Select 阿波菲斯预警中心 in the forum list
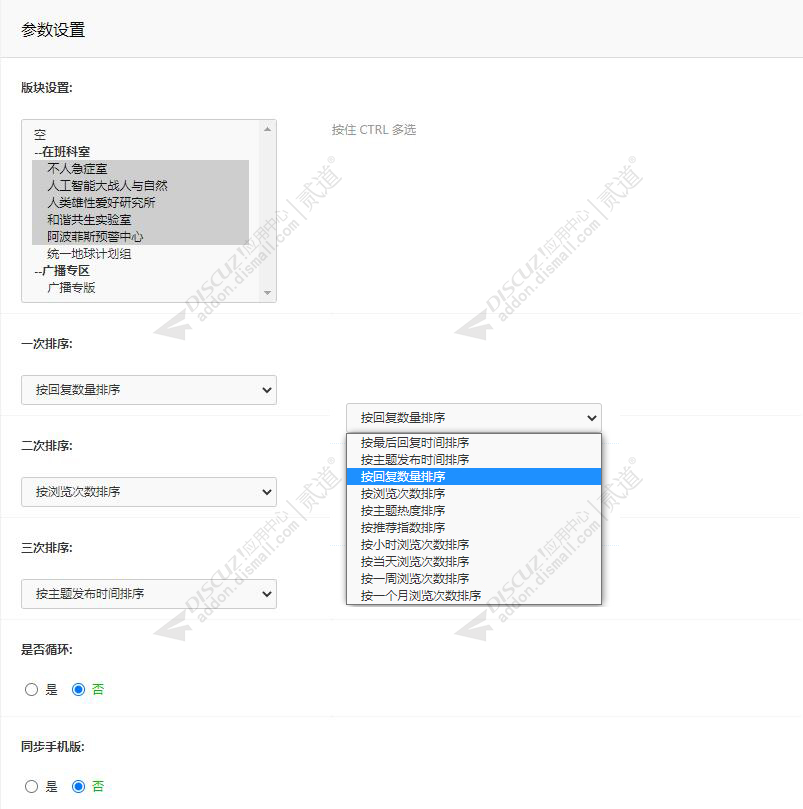Image resolution: width=803 pixels, height=809 pixels. (140, 237)
